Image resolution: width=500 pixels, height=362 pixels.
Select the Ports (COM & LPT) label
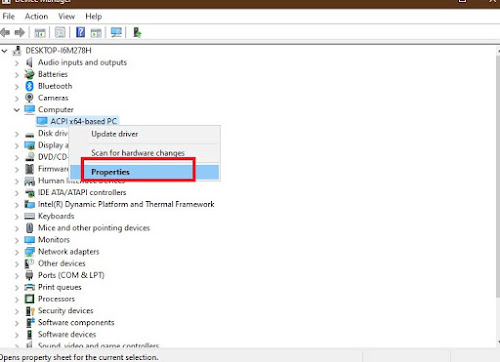click(x=71, y=275)
